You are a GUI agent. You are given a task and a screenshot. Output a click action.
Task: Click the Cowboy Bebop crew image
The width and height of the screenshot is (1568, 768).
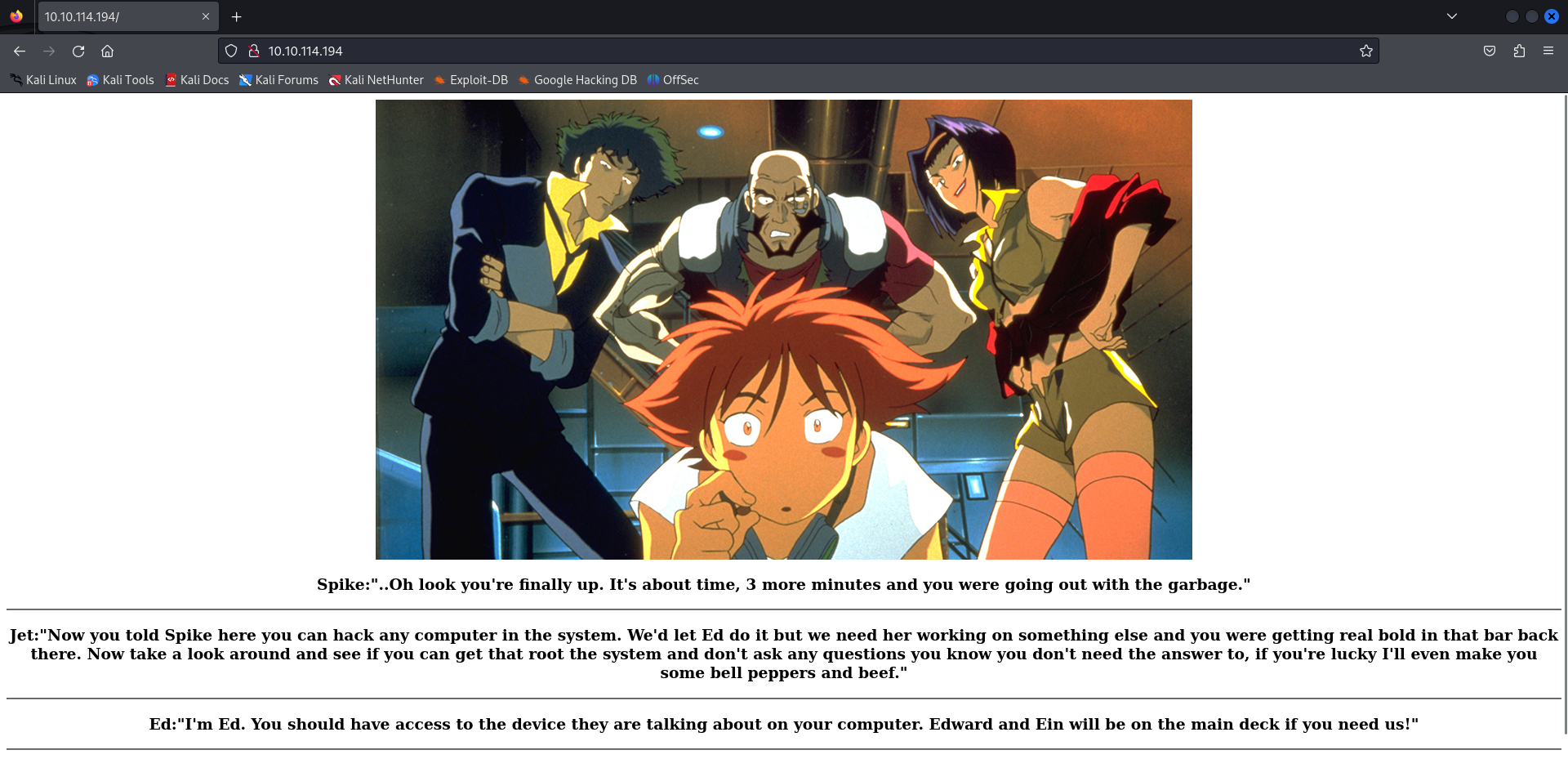[x=784, y=329]
